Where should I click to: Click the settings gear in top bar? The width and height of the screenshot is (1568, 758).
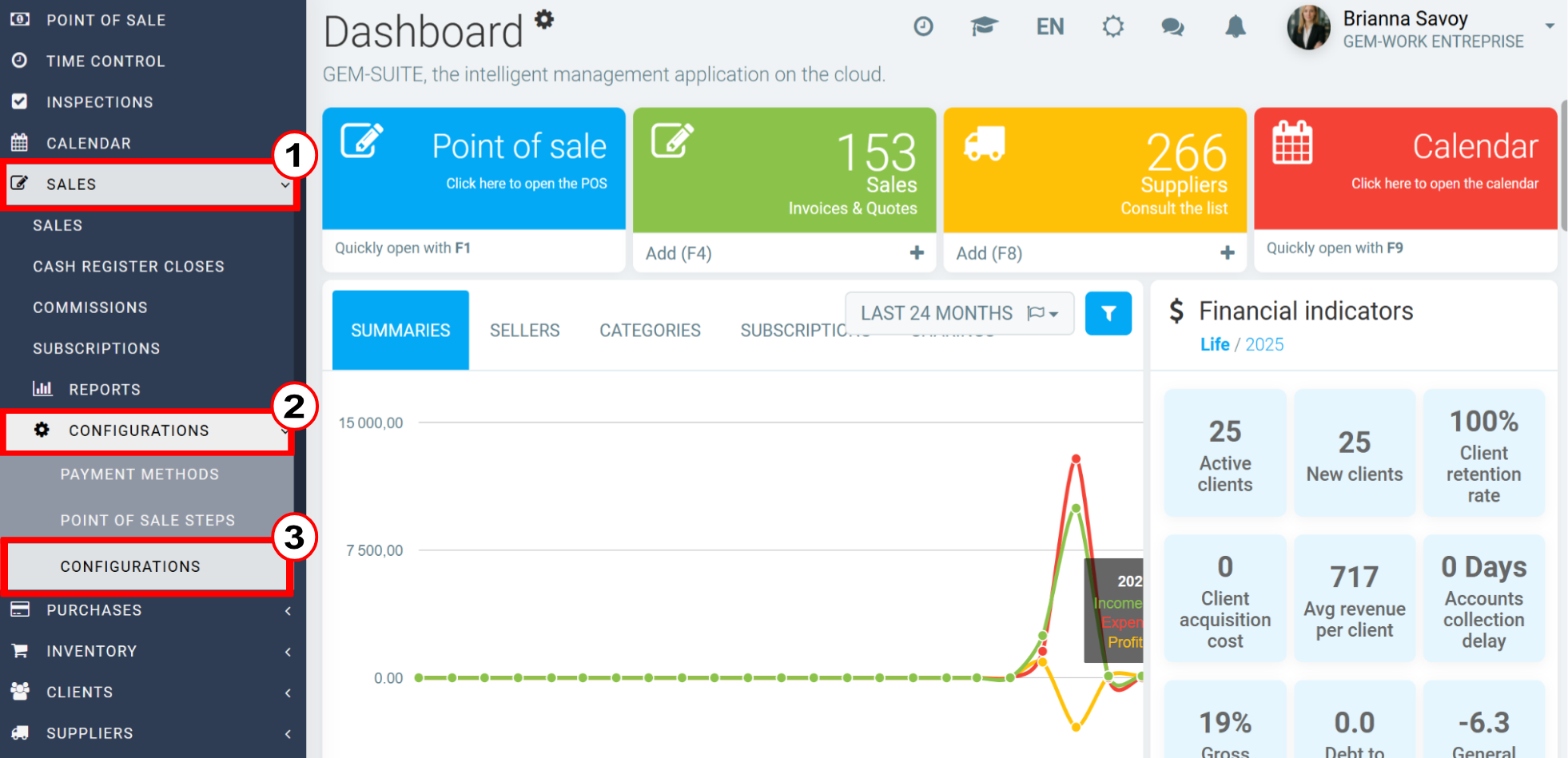tap(1112, 27)
